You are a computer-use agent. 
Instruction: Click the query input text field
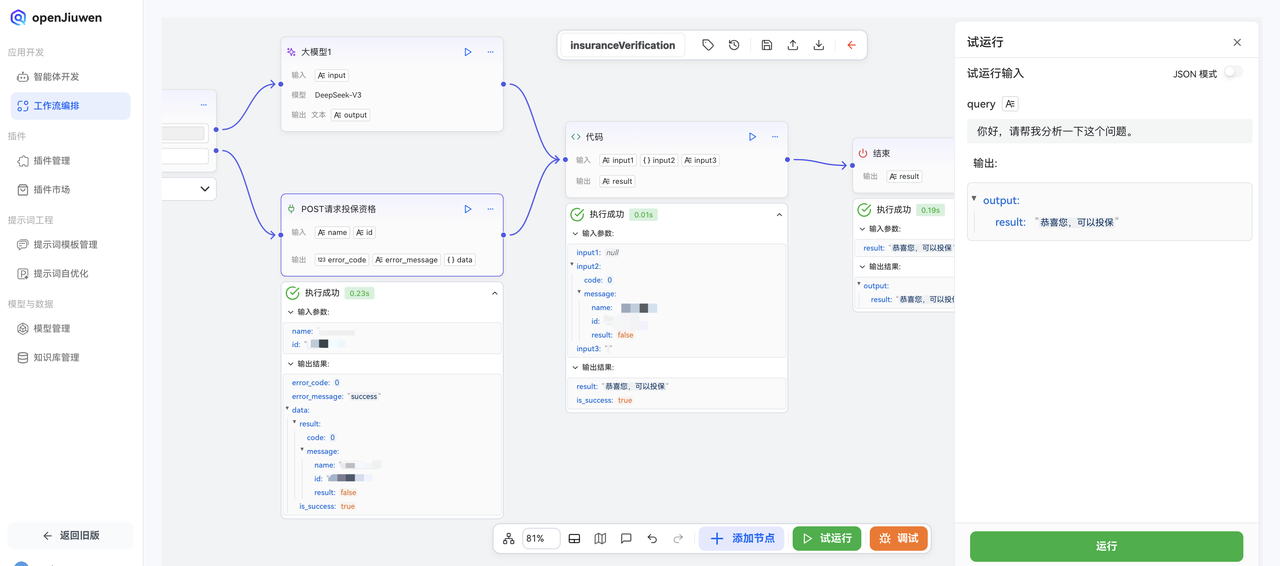coord(1109,131)
